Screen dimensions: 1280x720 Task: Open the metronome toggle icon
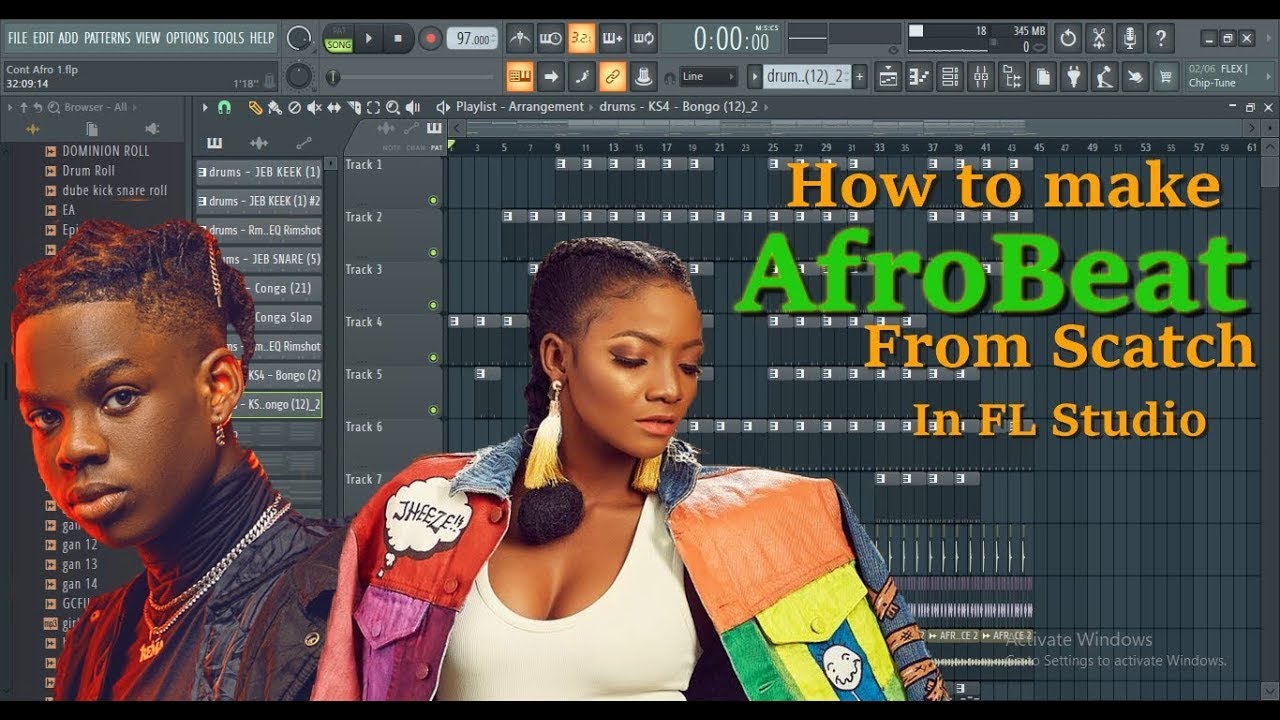point(520,39)
